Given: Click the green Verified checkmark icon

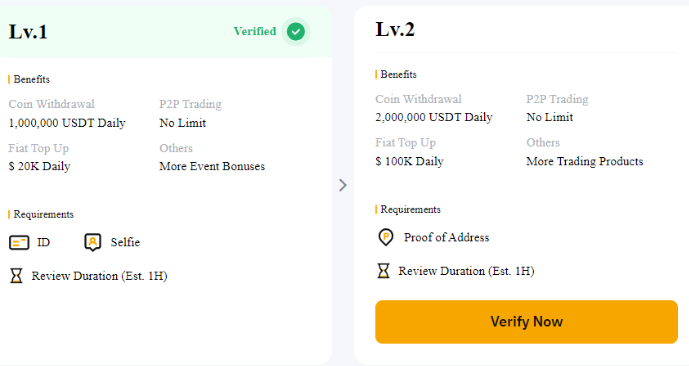Looking at the screenshot, I should coord(296,32).
